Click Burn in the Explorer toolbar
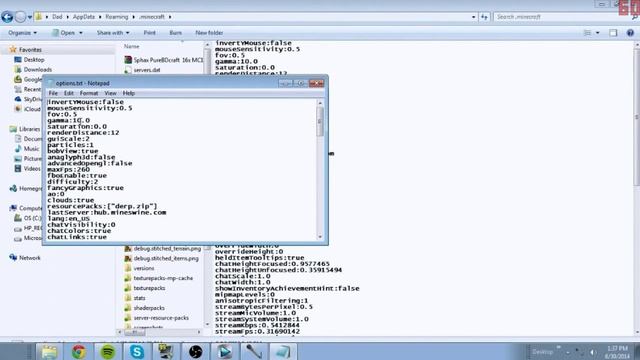The height and width of the screenshot is (360, 640). pyautogui.click(x=176, y=33)
